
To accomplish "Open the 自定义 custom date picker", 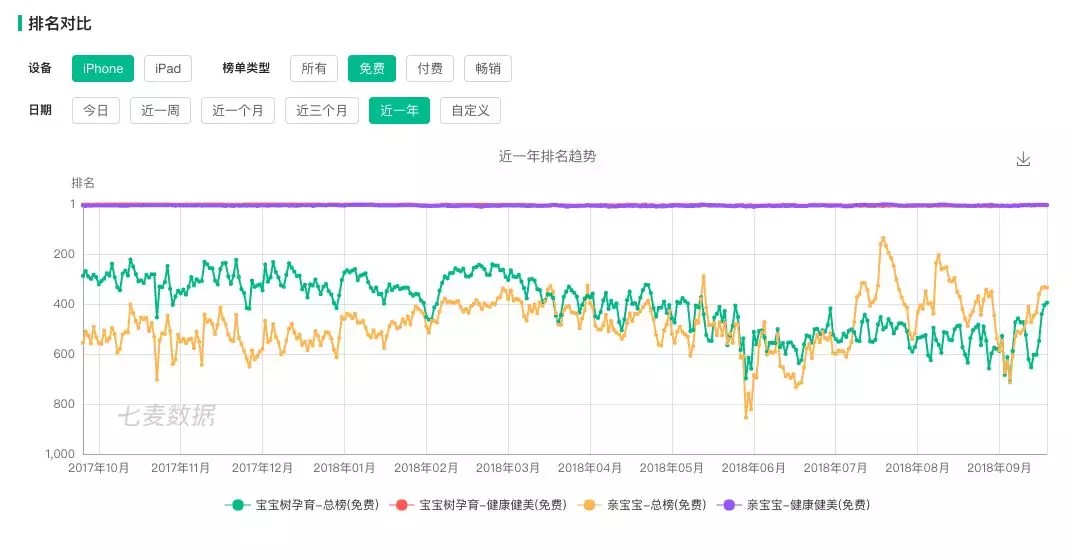I will [x=470, y=110].
